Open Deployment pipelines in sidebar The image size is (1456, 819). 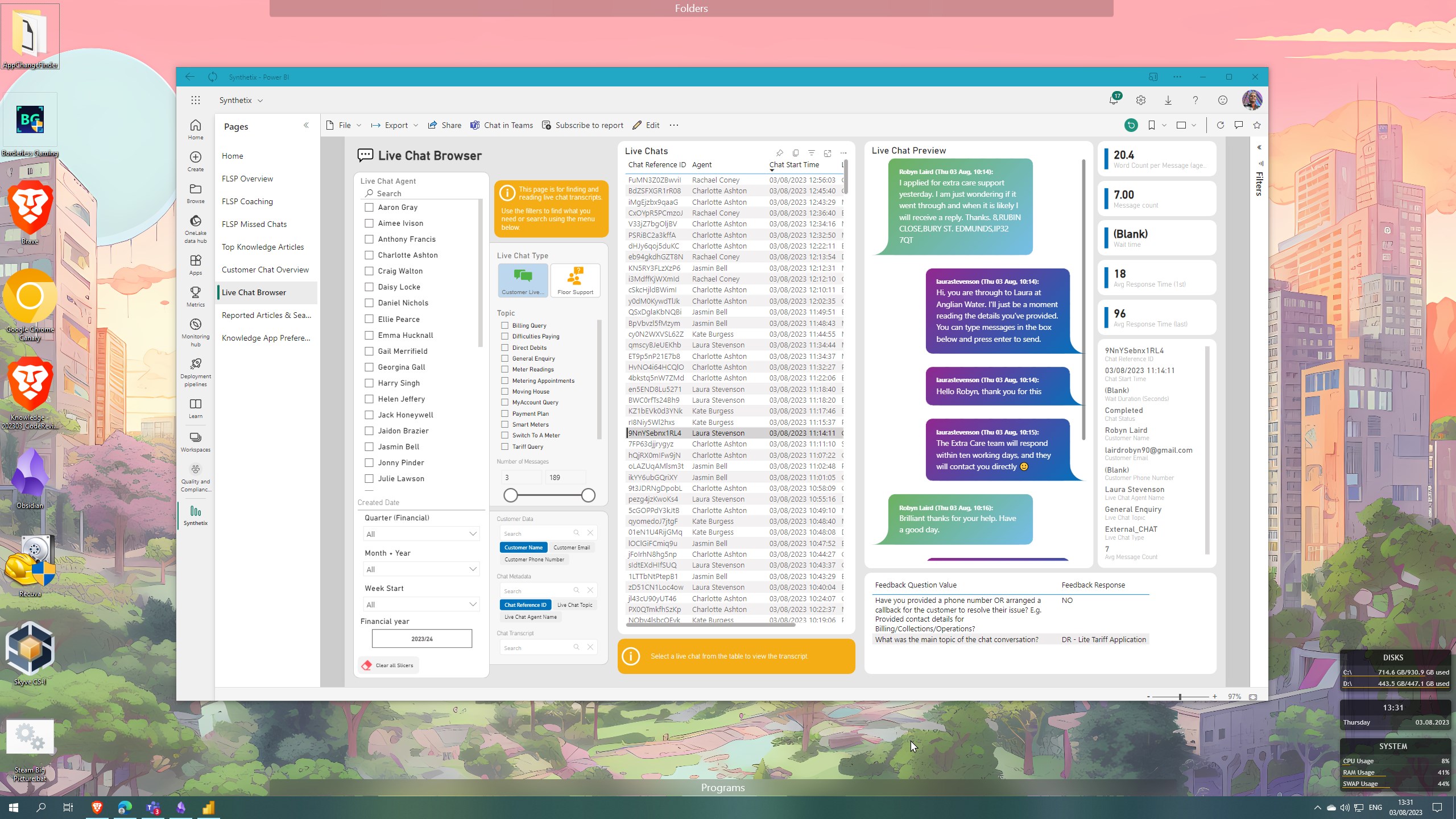click(195, 365)
